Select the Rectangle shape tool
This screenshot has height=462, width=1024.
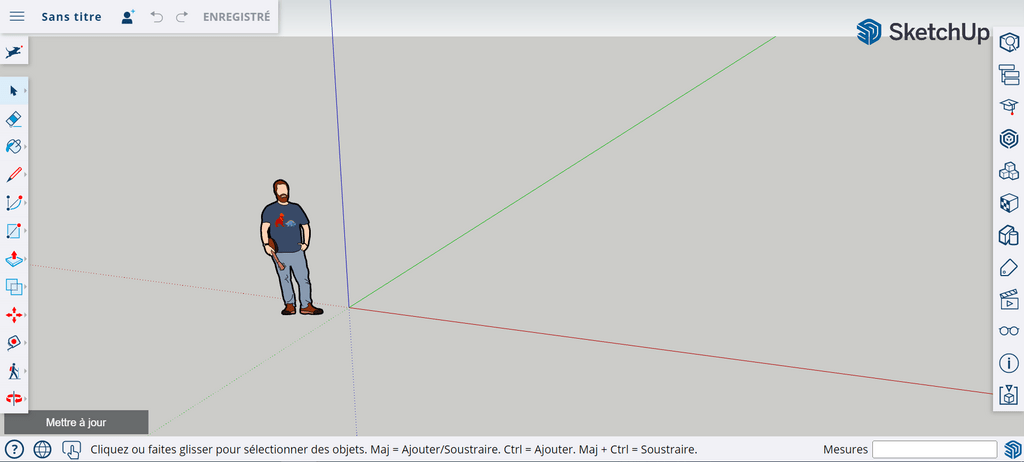point(13,231)
